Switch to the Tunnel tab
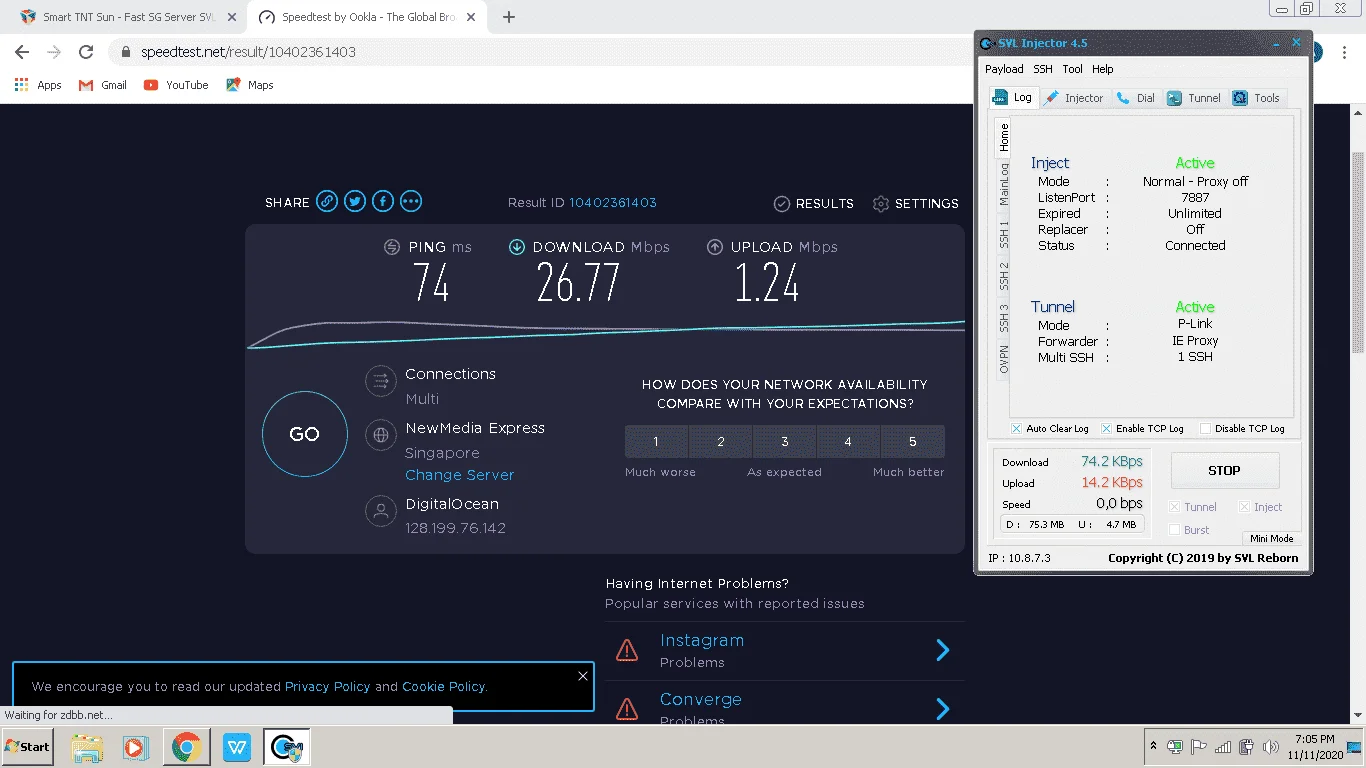Image resolution: width=1366 pixels, height=768 pixels. point(1194,98)
